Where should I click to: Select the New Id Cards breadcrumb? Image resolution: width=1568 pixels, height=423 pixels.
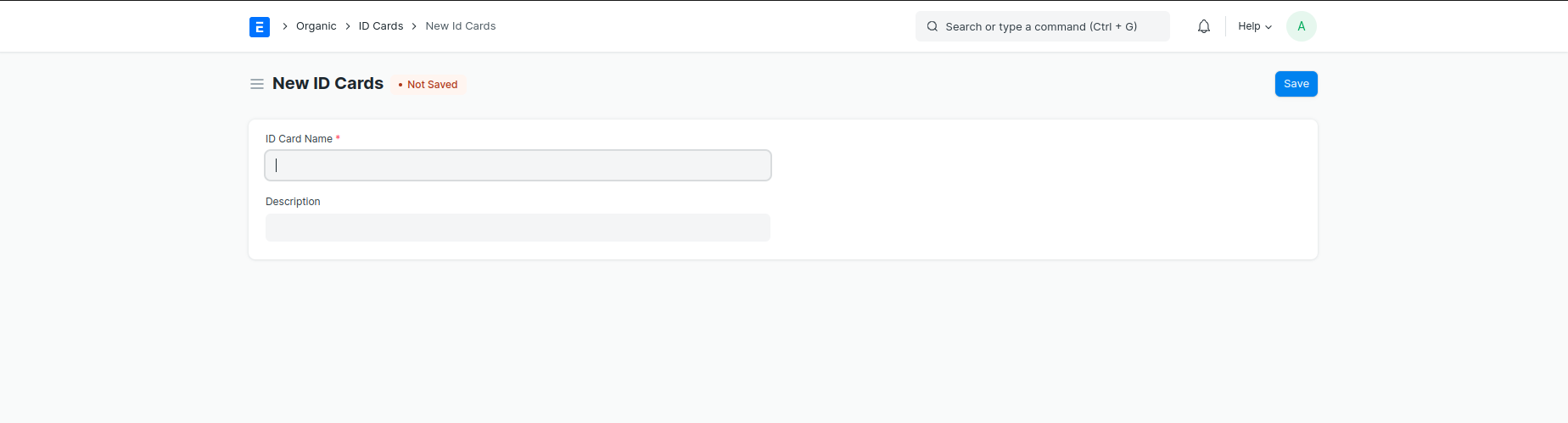460,26
